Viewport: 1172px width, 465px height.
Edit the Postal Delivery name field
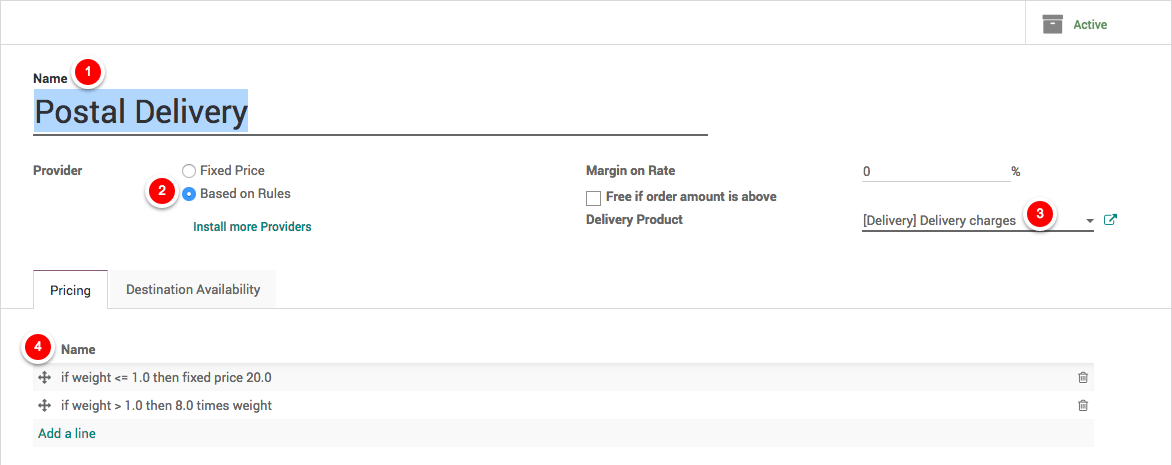coord(370,112)
